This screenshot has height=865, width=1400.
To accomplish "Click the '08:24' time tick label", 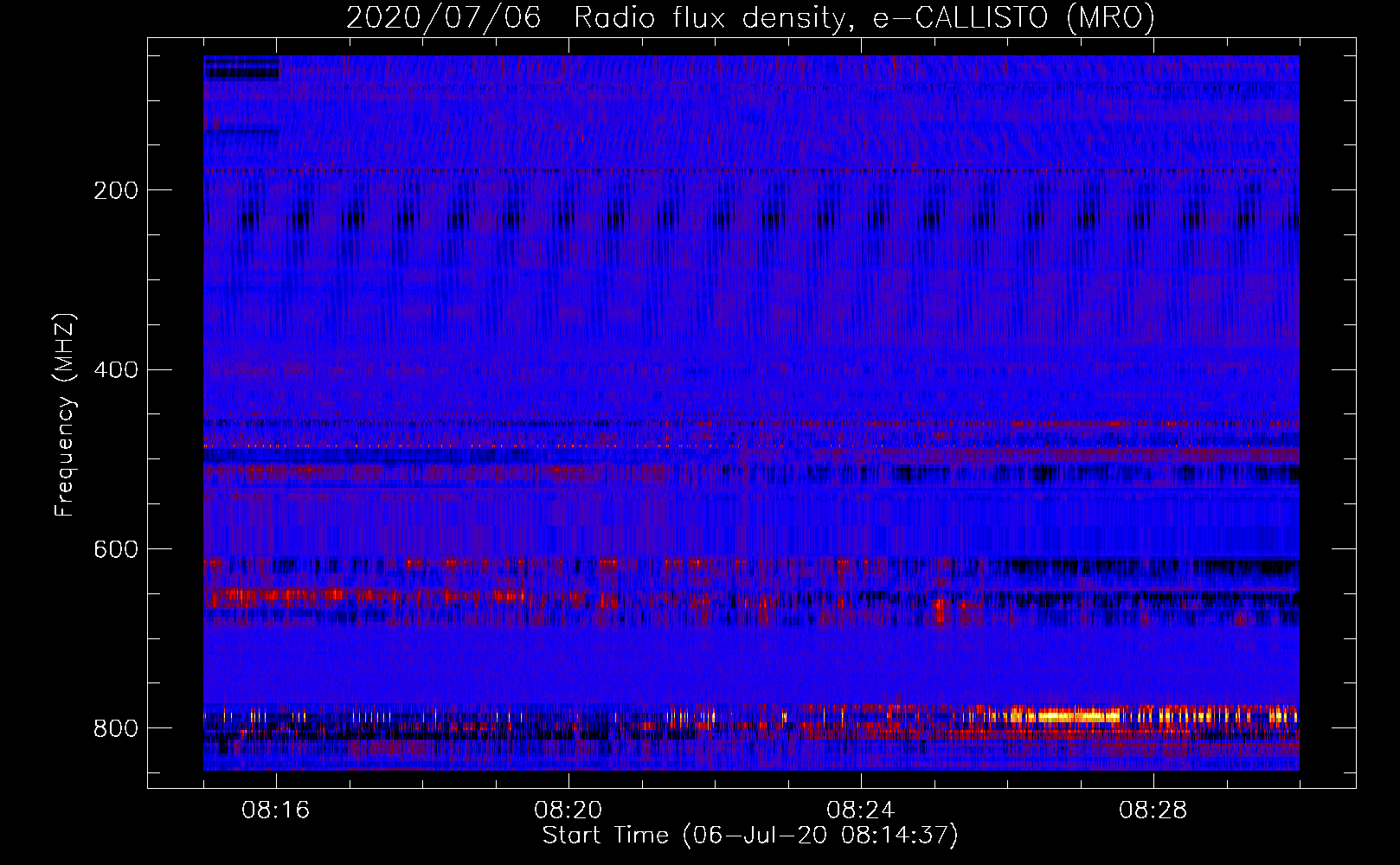I will [861, 811].
